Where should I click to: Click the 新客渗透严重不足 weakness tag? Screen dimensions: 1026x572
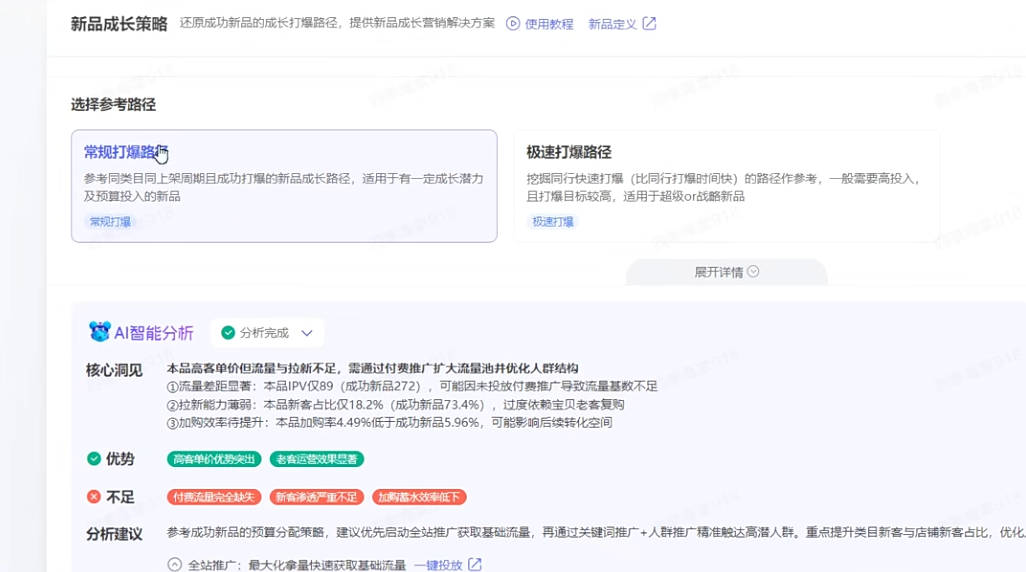pyautogui.click(x=317, y=497)
